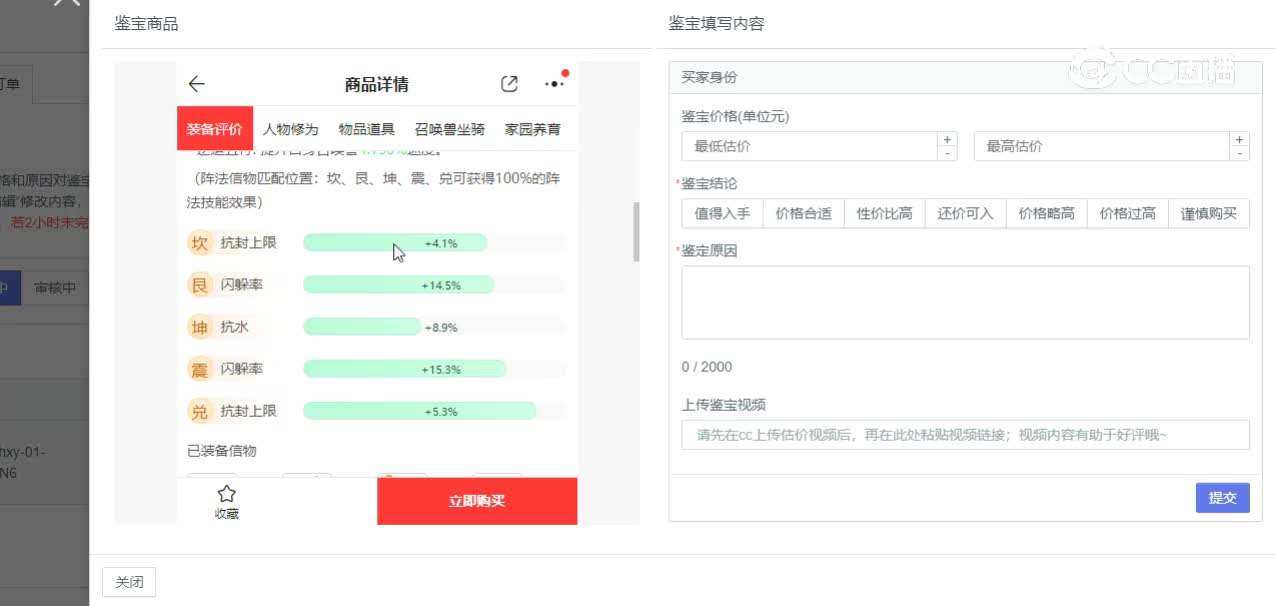Choose 价格合适 as appraisal conclusion
Screen dimensions: 1276x606
(x=803, y=213)
